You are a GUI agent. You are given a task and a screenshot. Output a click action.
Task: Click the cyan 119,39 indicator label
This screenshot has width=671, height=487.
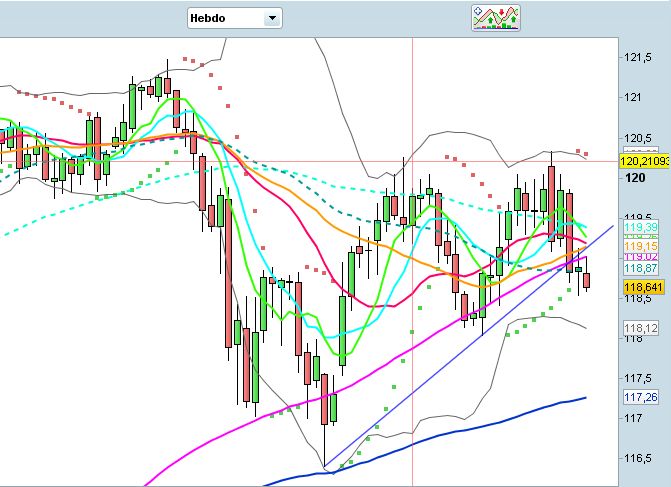(639, 229)
